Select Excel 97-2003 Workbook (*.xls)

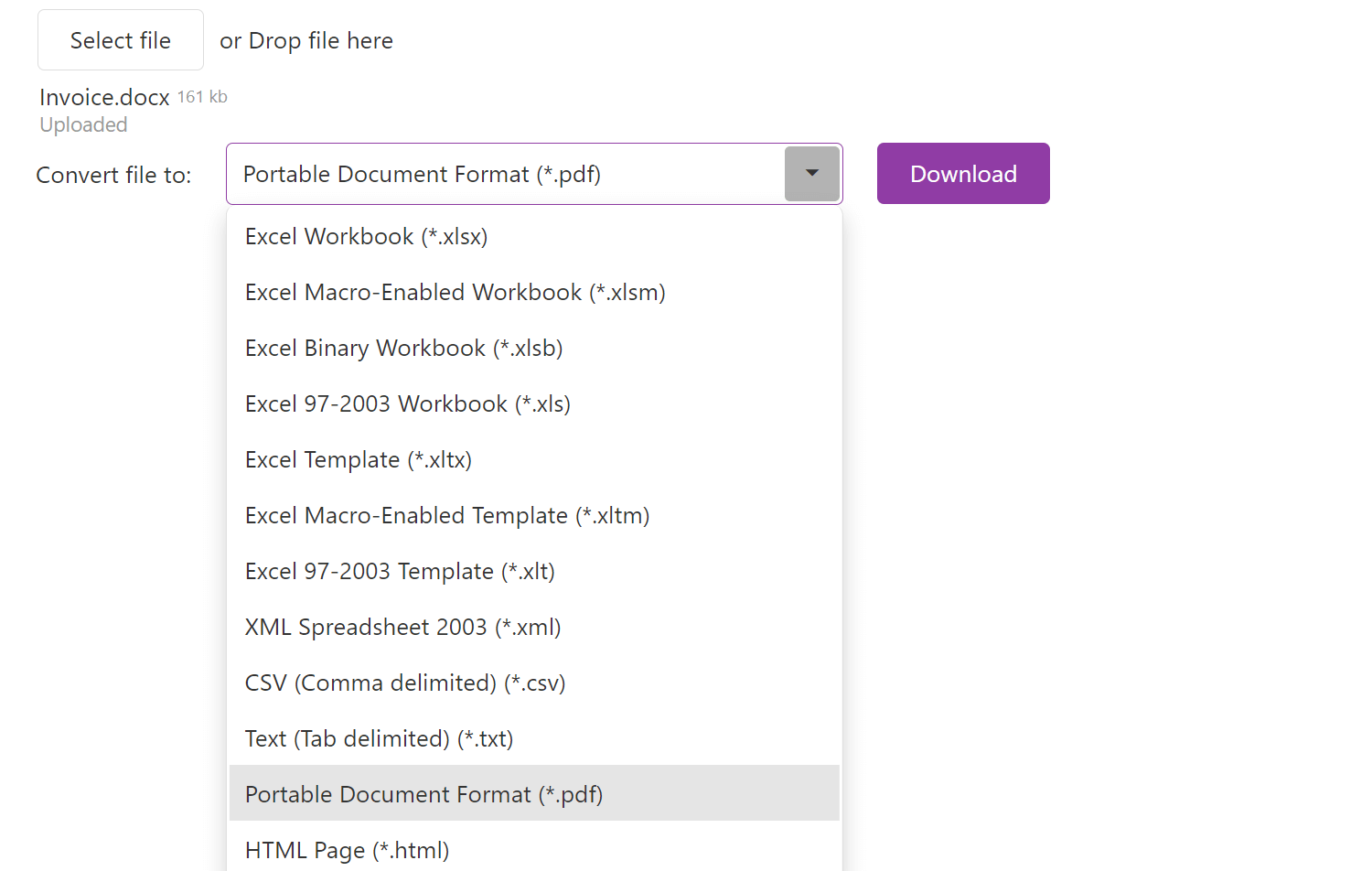pos(407,404)
